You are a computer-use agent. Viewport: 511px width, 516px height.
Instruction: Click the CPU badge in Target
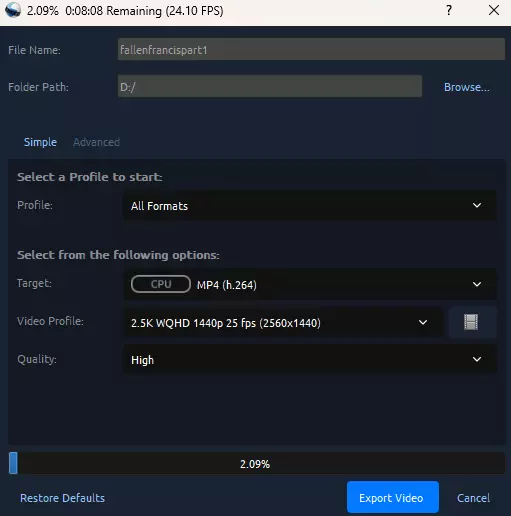click(161, 284)
